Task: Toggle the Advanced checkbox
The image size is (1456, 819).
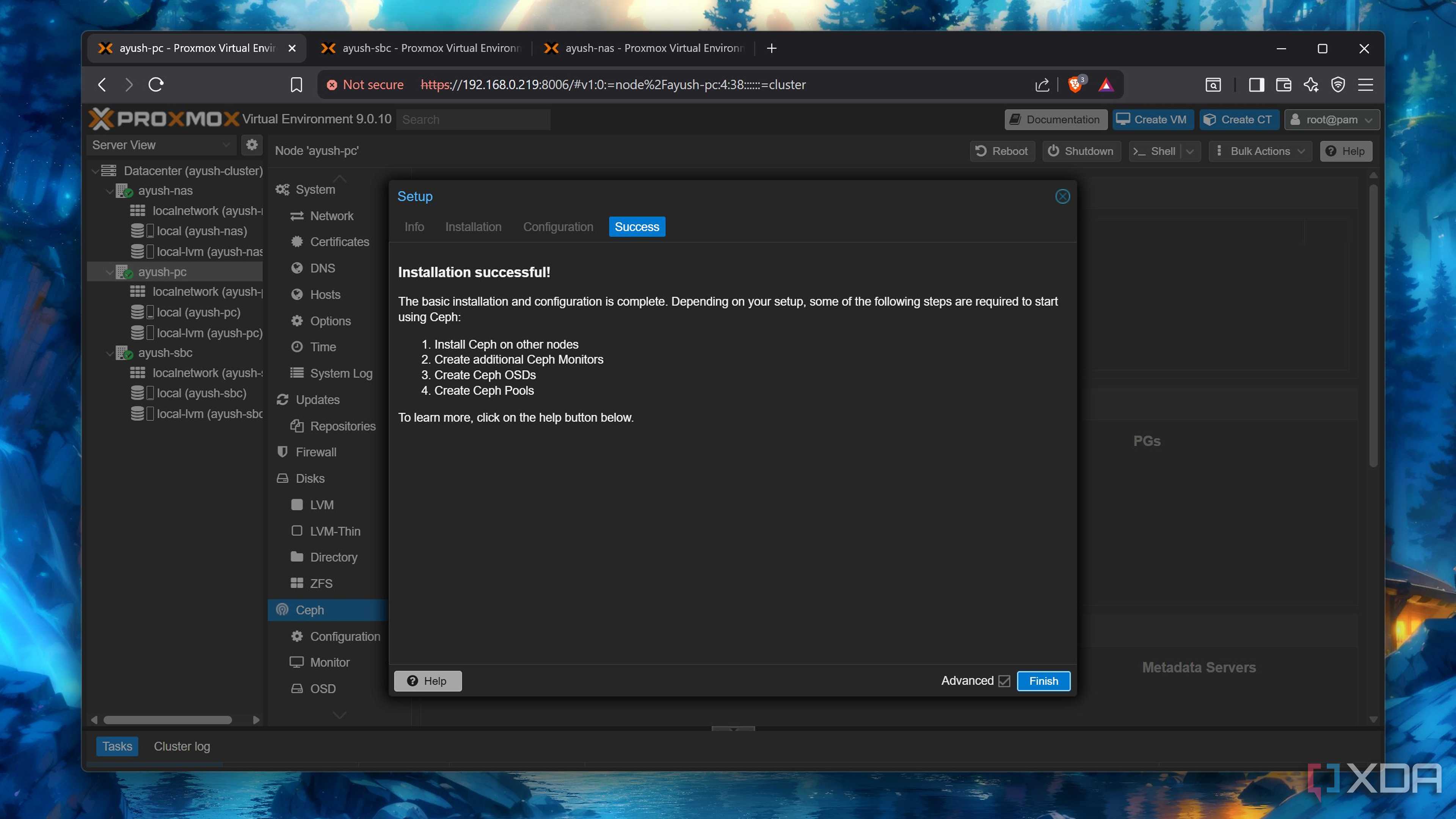Action: pos(1004,681)
